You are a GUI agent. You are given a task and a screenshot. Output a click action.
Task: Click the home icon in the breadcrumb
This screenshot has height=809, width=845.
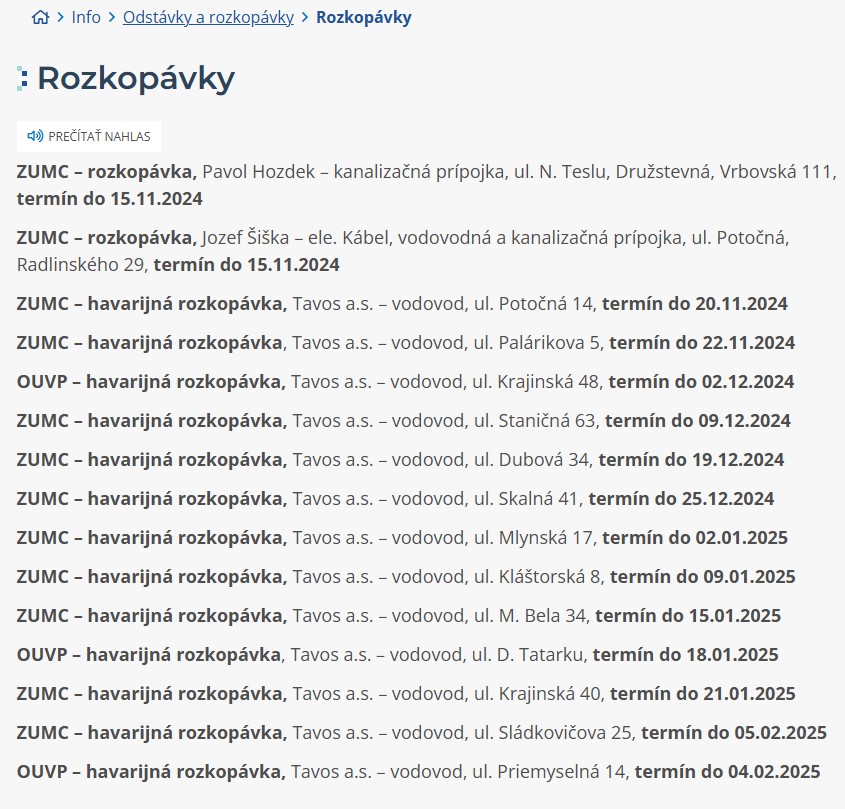coord(40,17)
